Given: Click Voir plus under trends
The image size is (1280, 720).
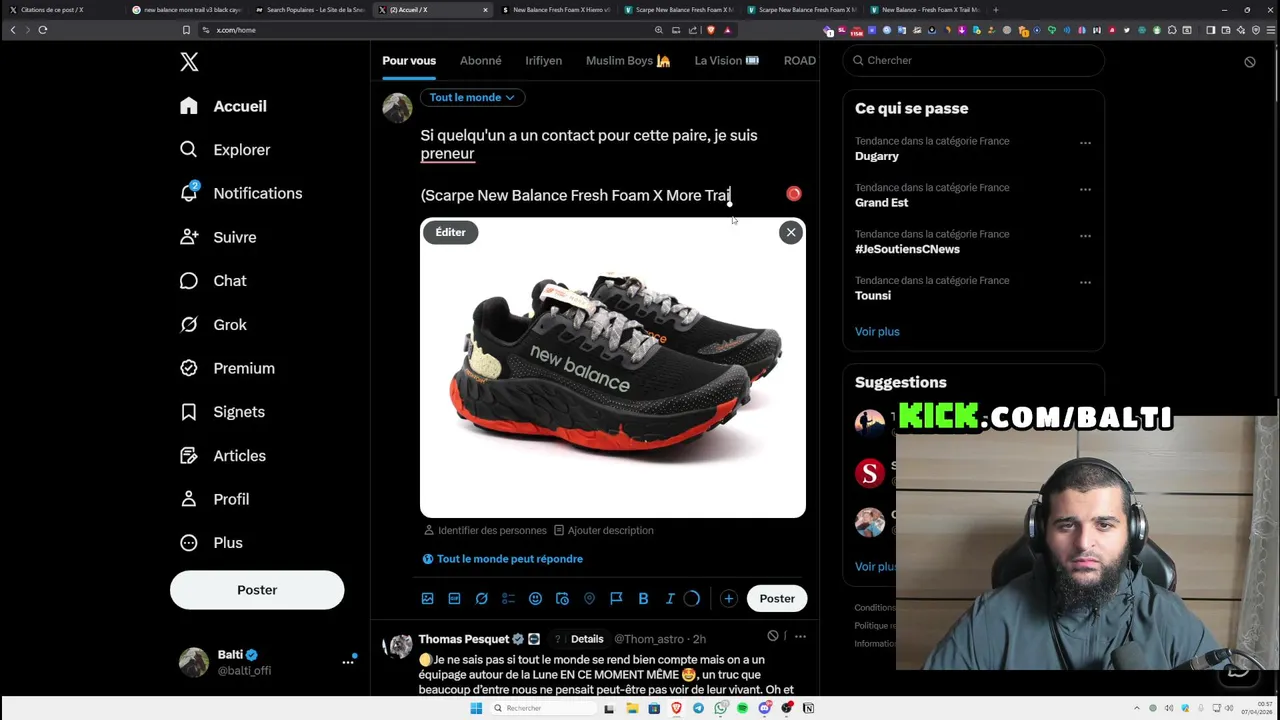Looking at the screenshot, I should (877, 331).
